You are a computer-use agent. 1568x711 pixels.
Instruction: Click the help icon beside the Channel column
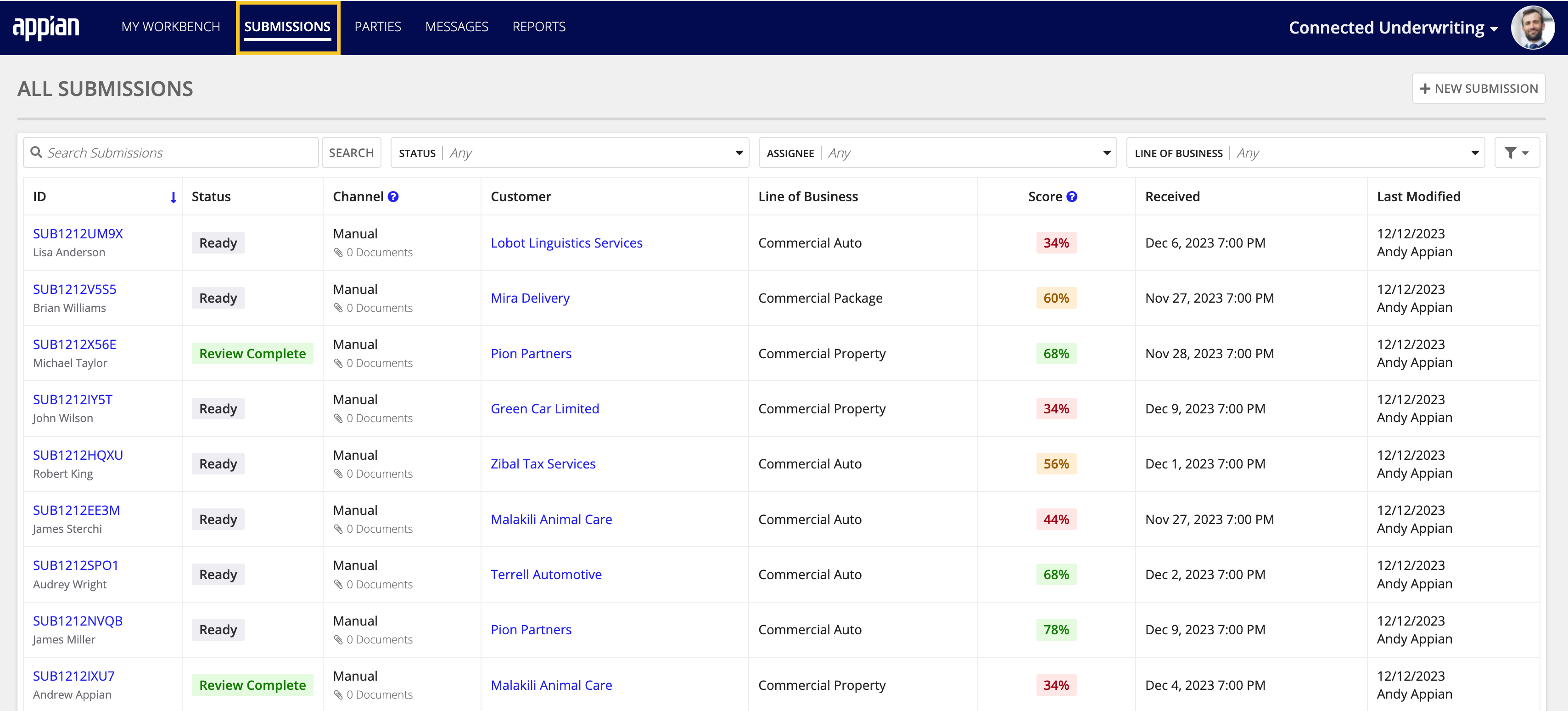click(x=392, y=196)
